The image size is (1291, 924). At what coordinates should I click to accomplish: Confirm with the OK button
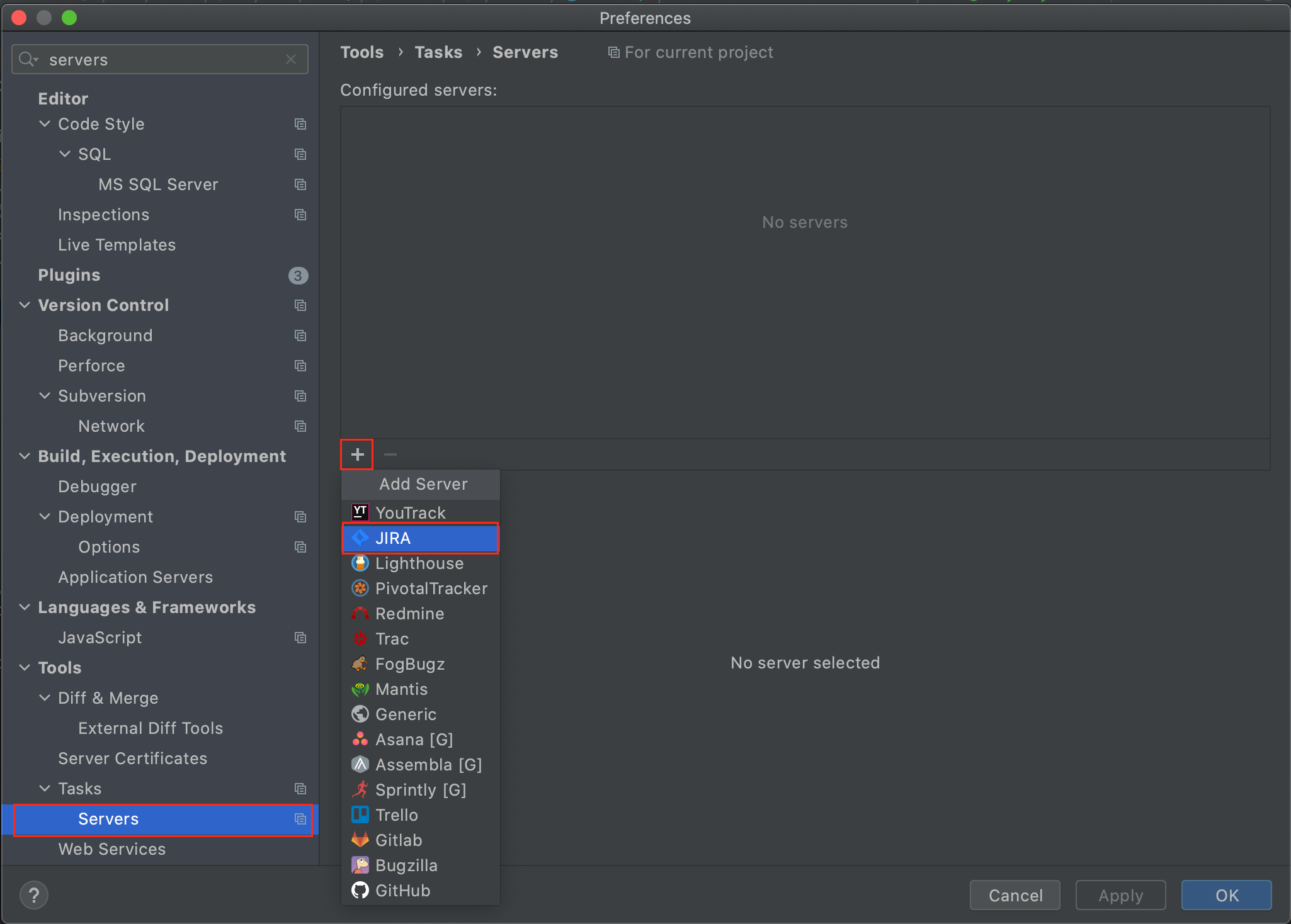tap(1226, 895)
